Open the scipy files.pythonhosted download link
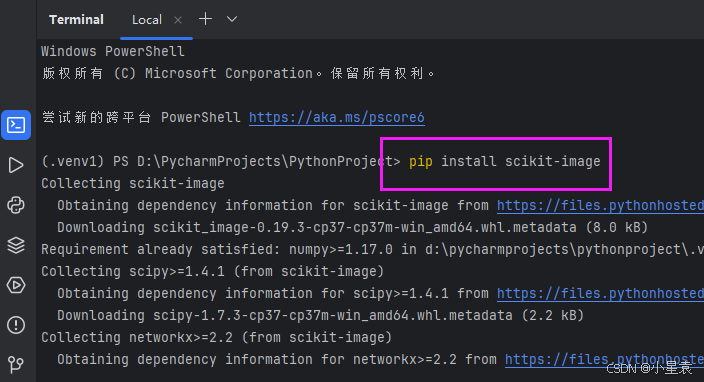704x382 pixels. click(x=600, y=293)
